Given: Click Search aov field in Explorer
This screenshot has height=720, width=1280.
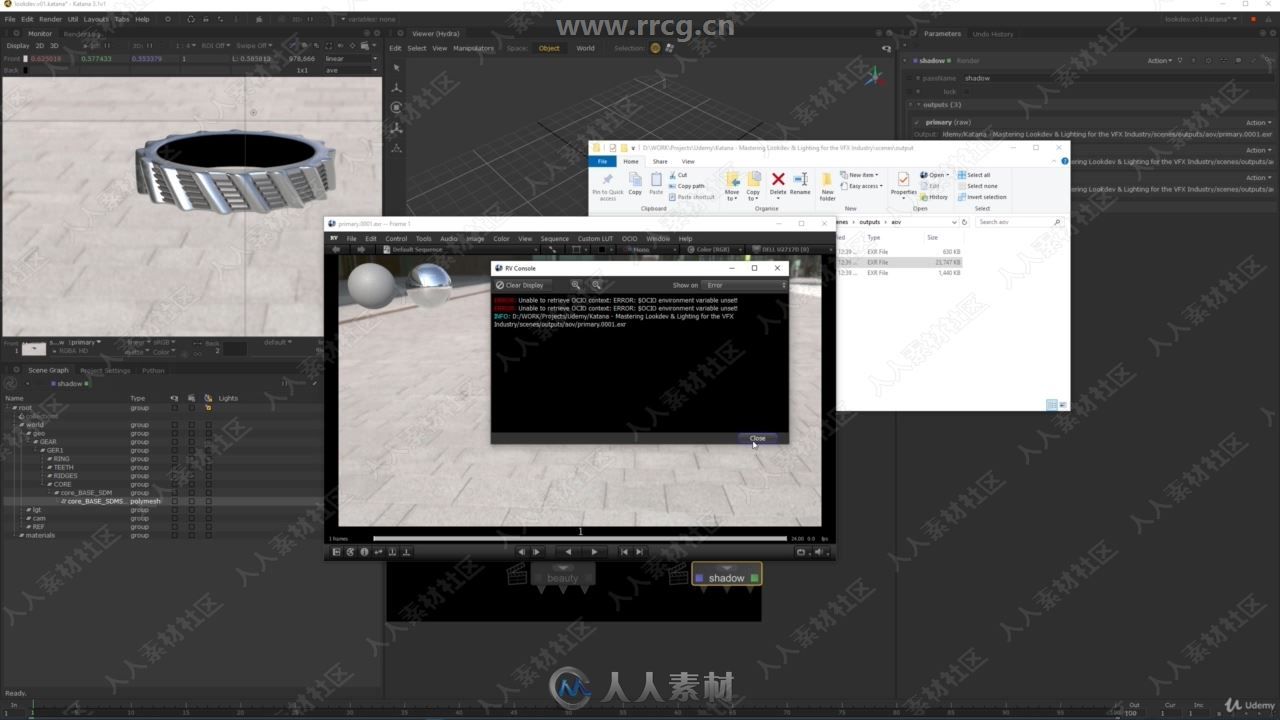Looking at the screenshot, I should click(1018, 222).
